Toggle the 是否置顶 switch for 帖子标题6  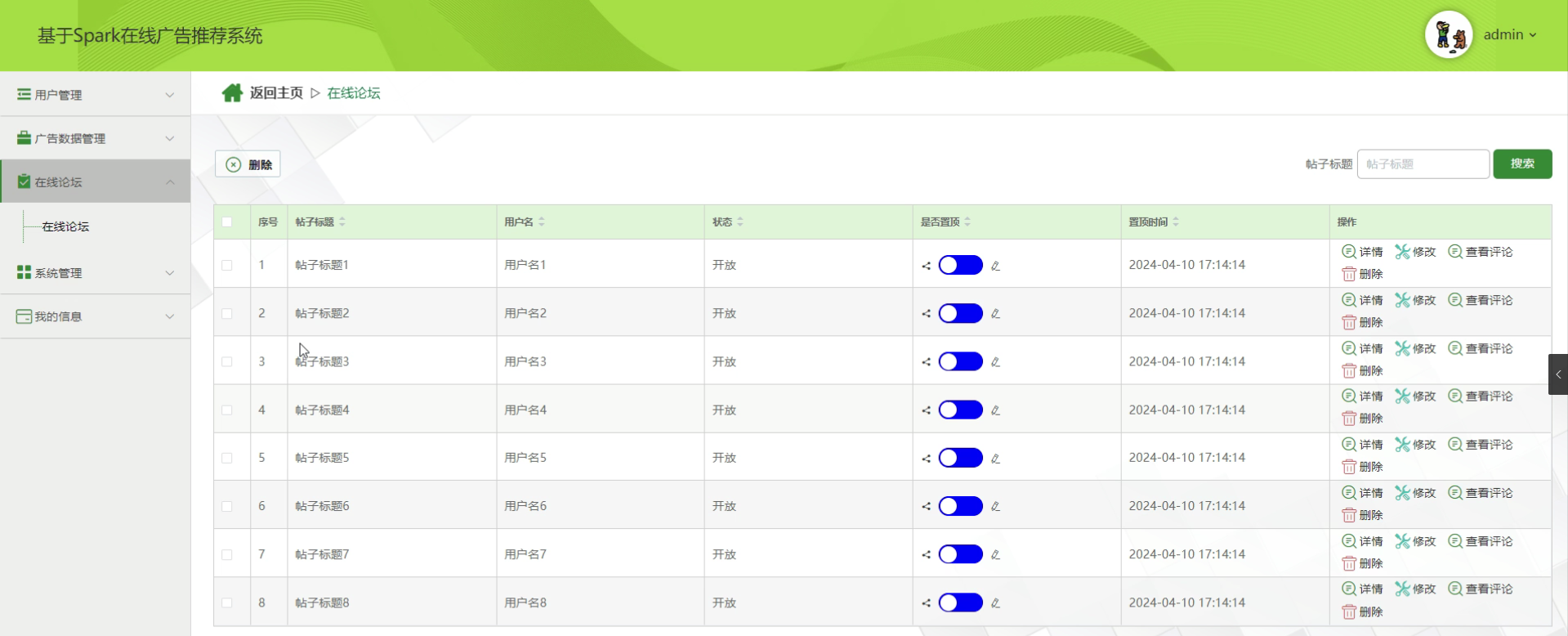(960, 506)
